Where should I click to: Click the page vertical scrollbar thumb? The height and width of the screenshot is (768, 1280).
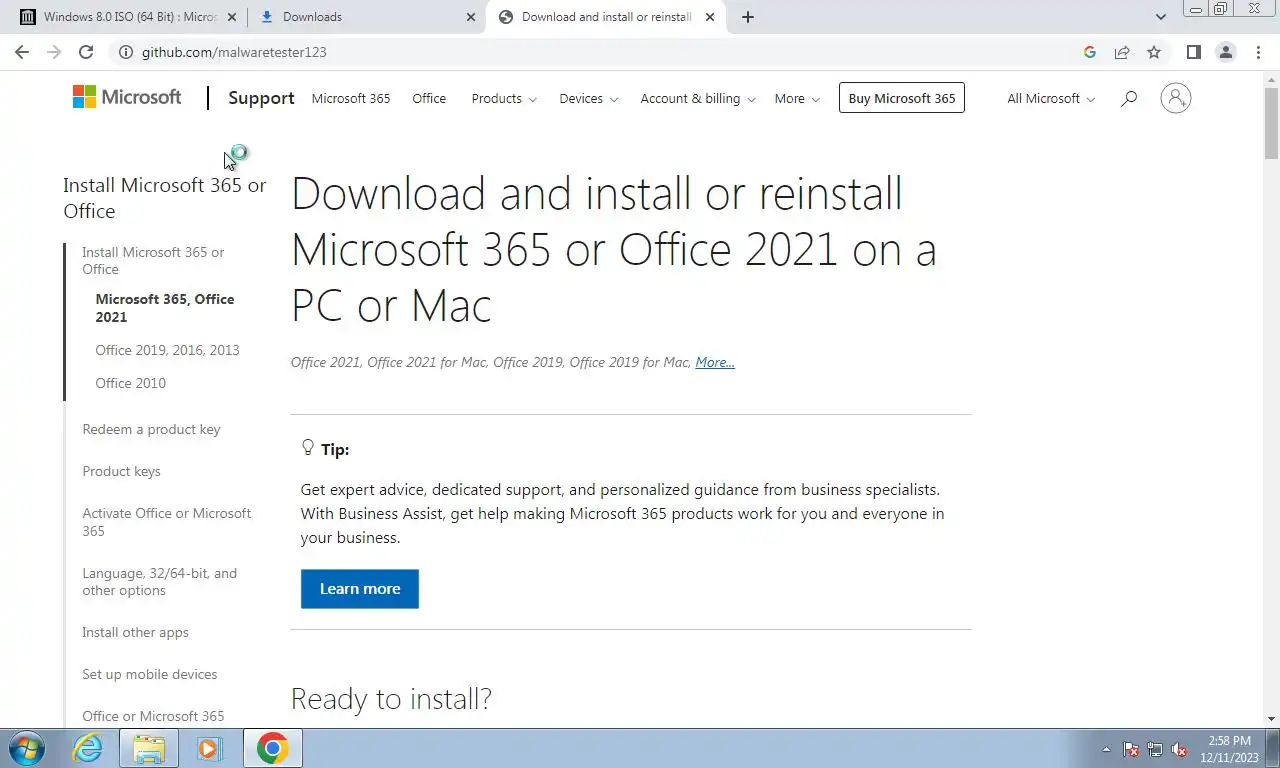1271,123
